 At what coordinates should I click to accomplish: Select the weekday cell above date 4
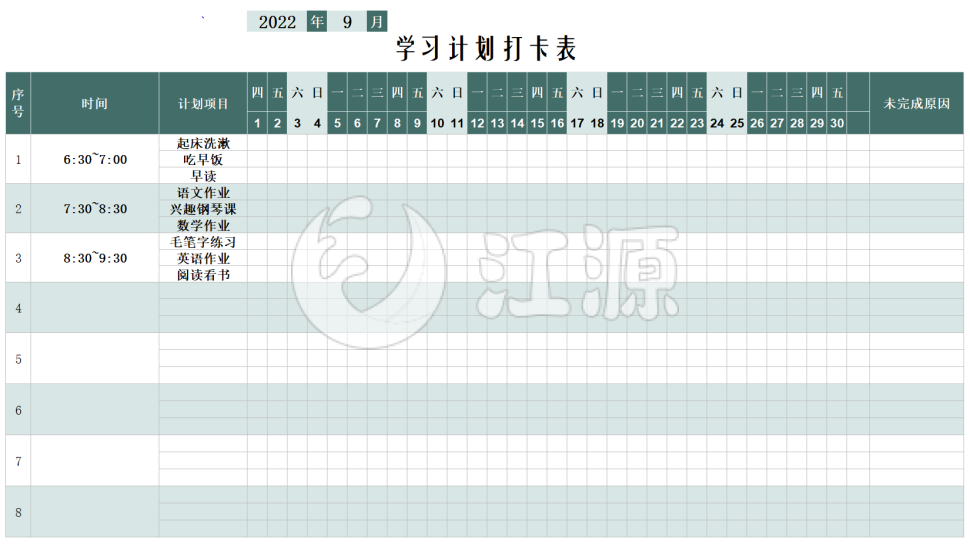[x=317, y=92]
